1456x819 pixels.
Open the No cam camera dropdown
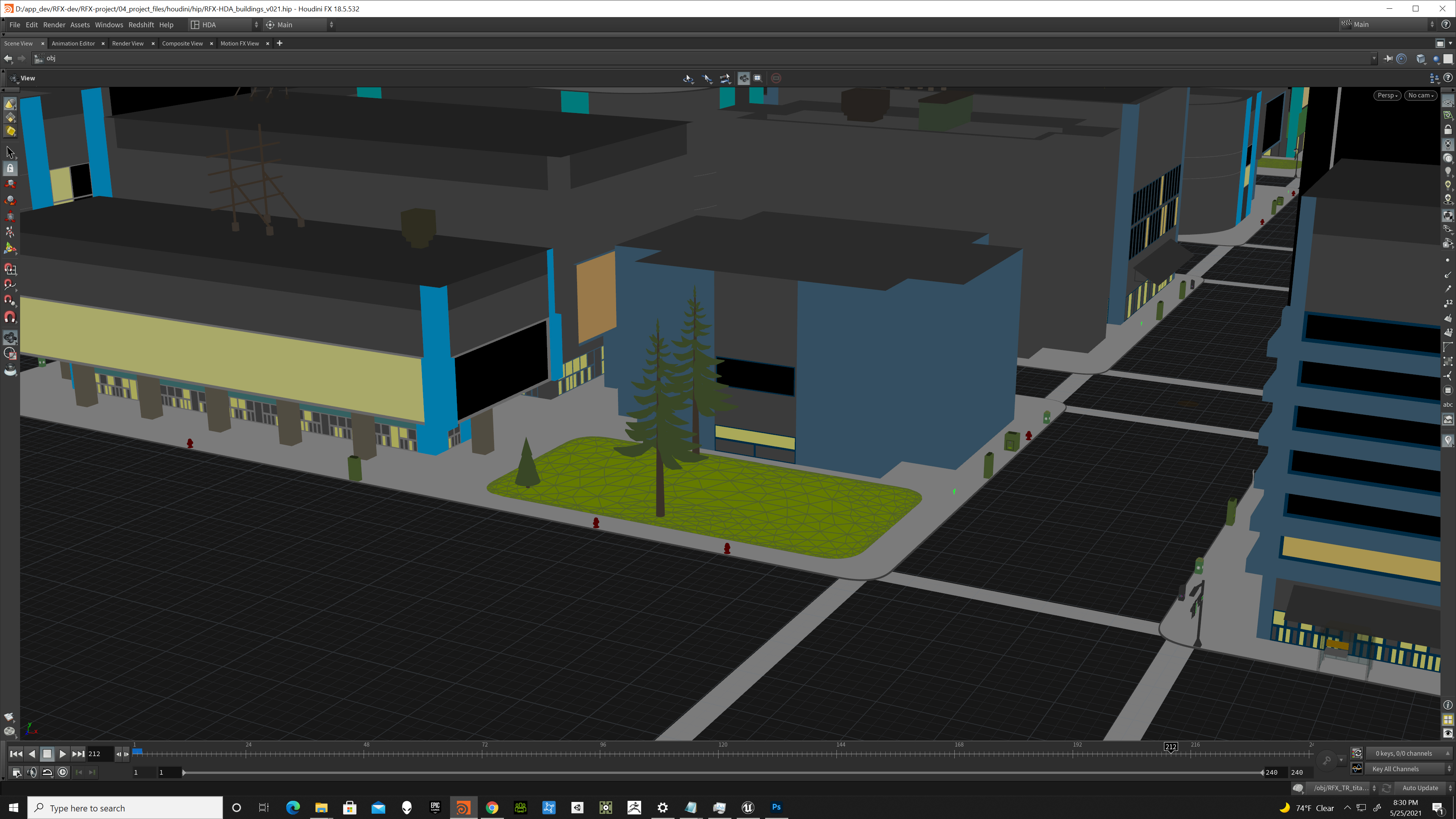(1421, 96)
